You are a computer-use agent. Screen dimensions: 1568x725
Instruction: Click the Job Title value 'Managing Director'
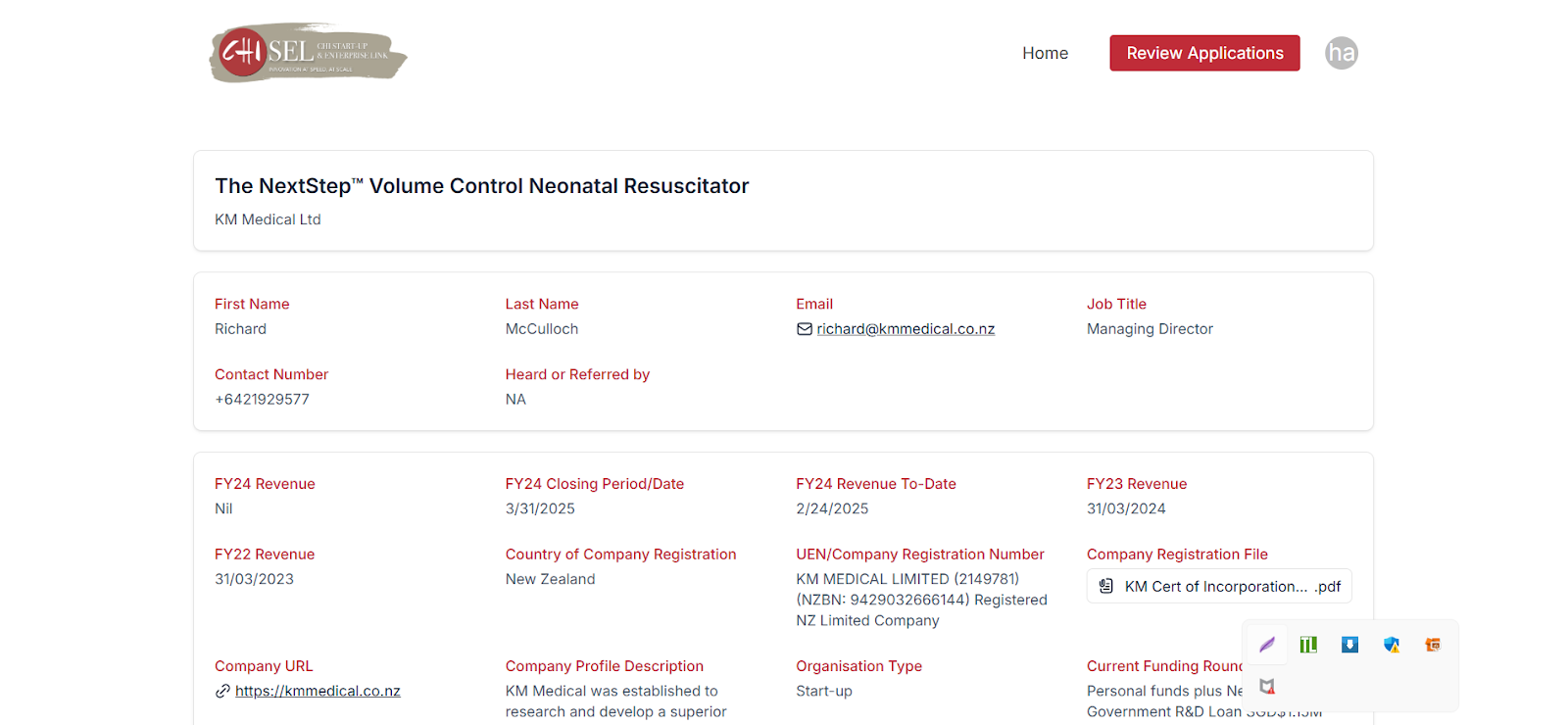(1150, 329)
